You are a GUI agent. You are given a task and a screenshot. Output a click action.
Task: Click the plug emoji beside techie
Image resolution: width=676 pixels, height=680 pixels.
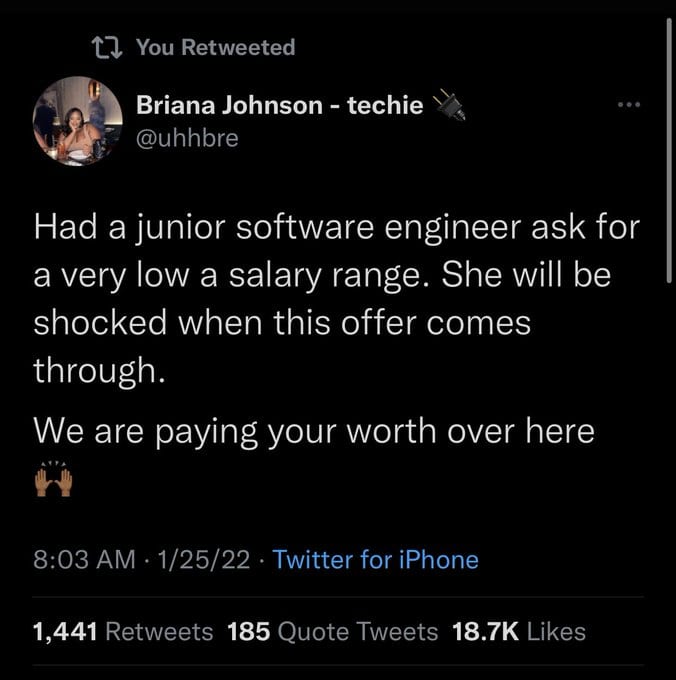click(450, 105)
